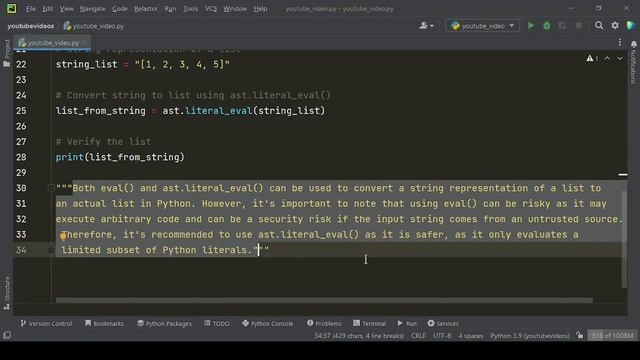
Task: Open Search Everywhere magnifier
Action: tap(599, 26)
